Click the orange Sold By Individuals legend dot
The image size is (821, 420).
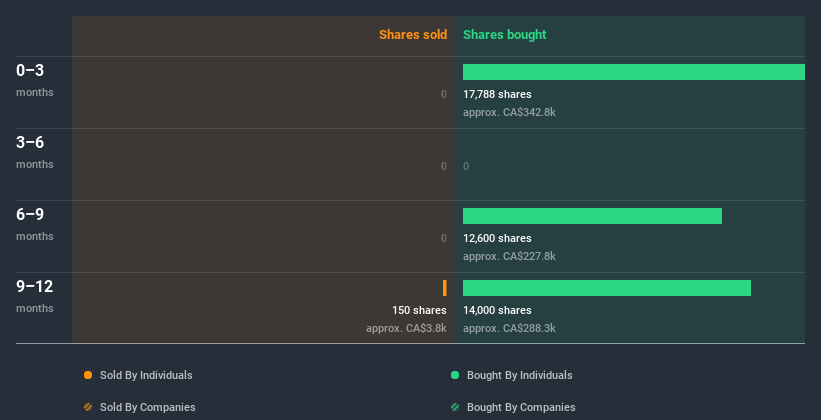coord(88,375)
